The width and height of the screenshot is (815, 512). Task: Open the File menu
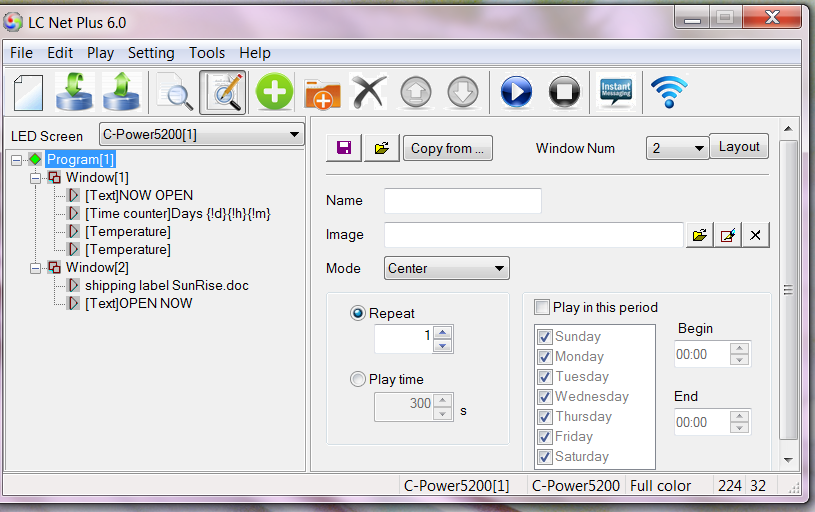21,53
